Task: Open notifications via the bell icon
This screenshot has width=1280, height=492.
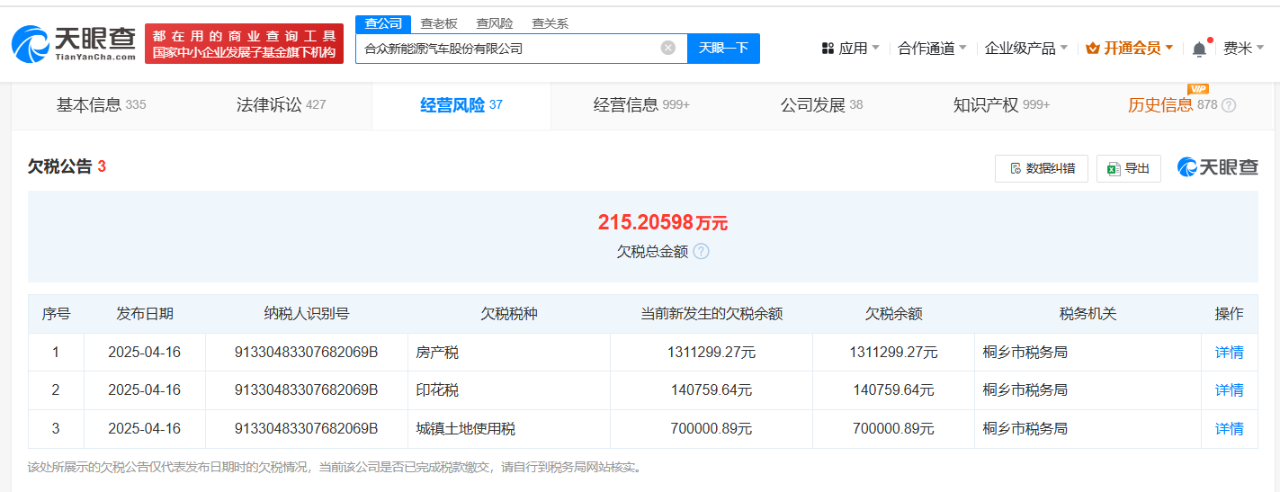Action: [x=1199, y=48]
